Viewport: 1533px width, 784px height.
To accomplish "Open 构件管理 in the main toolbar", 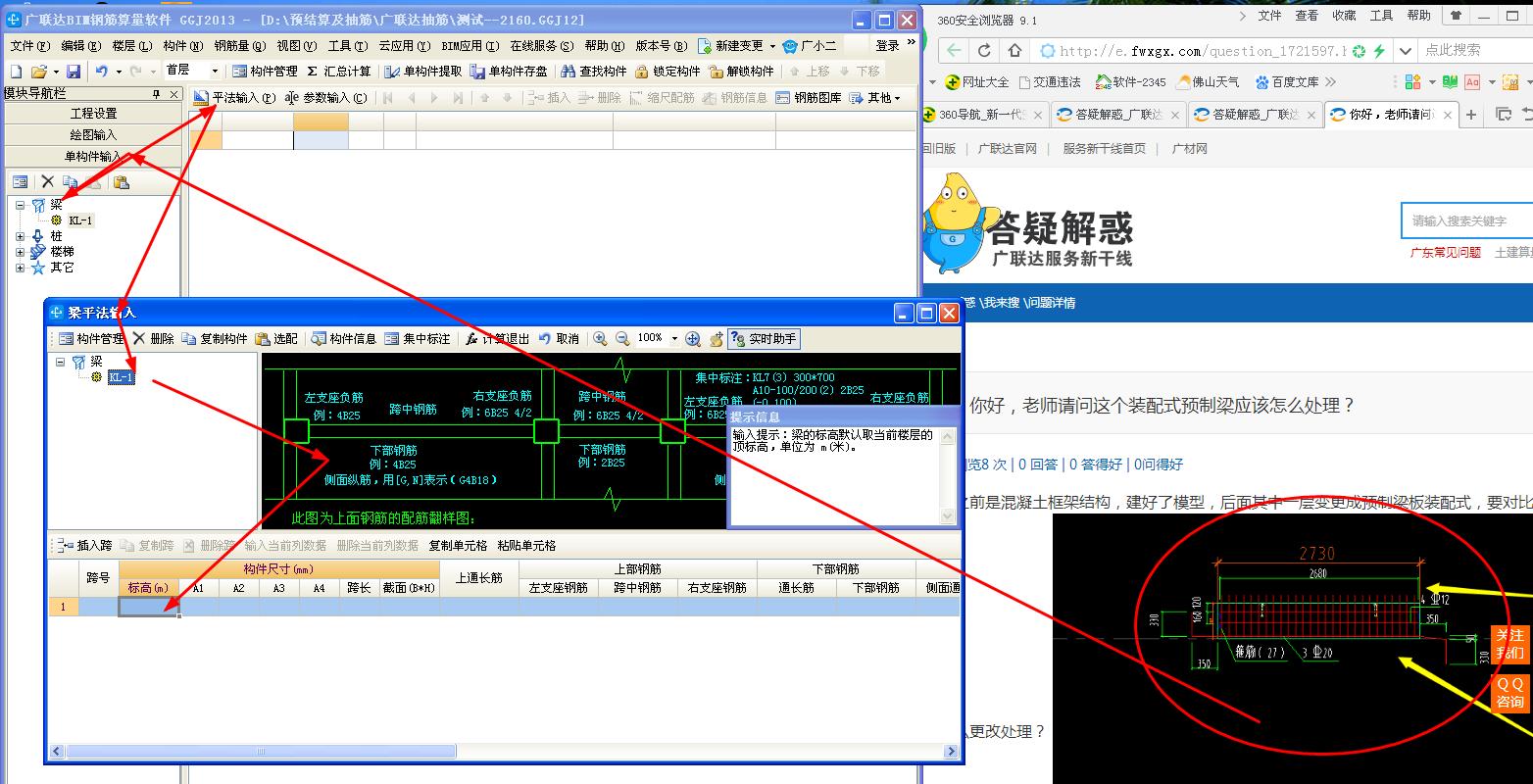I will coord(265,72).
